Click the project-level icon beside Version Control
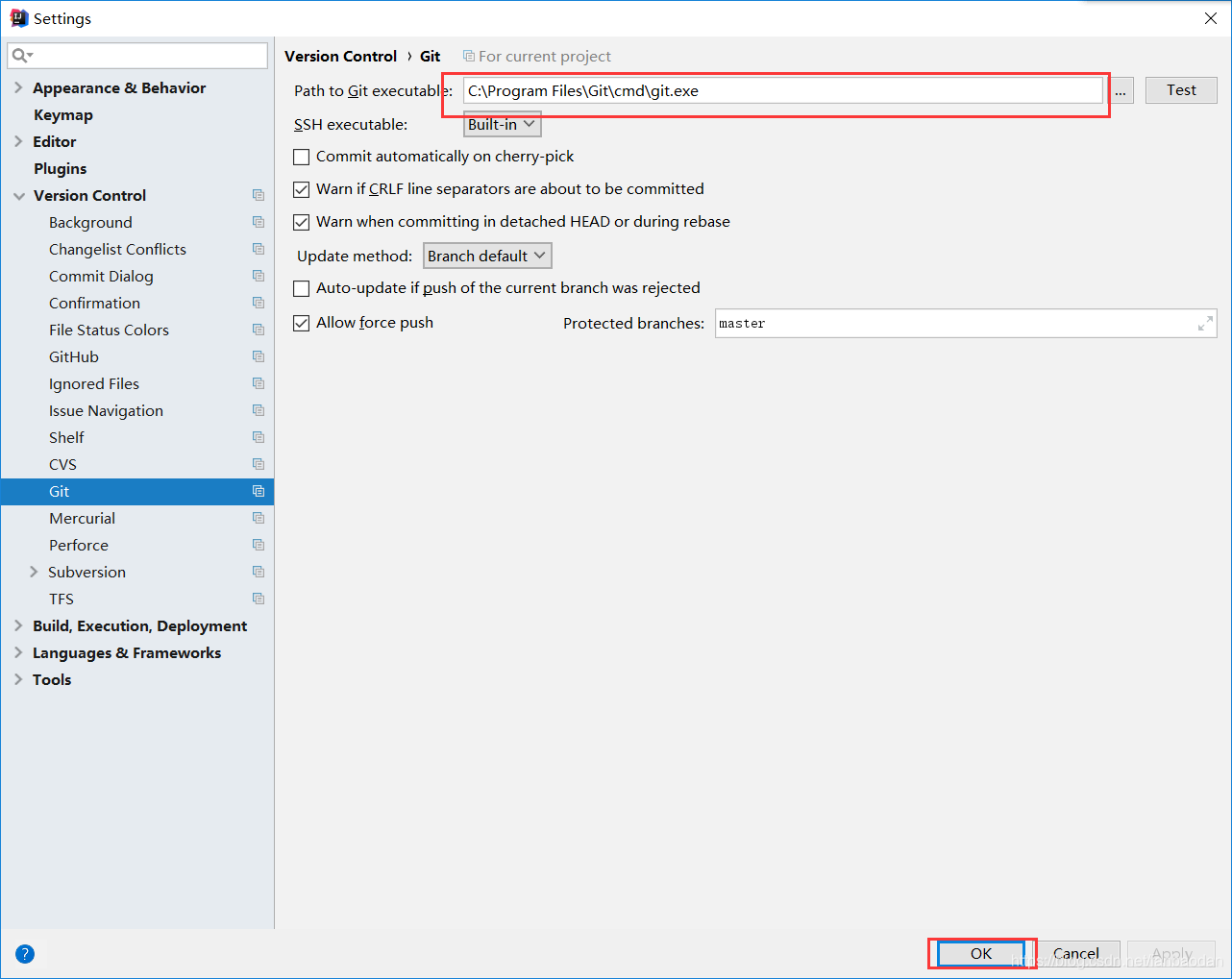This screenshot has width=1232, height=979. click(259, 195)
